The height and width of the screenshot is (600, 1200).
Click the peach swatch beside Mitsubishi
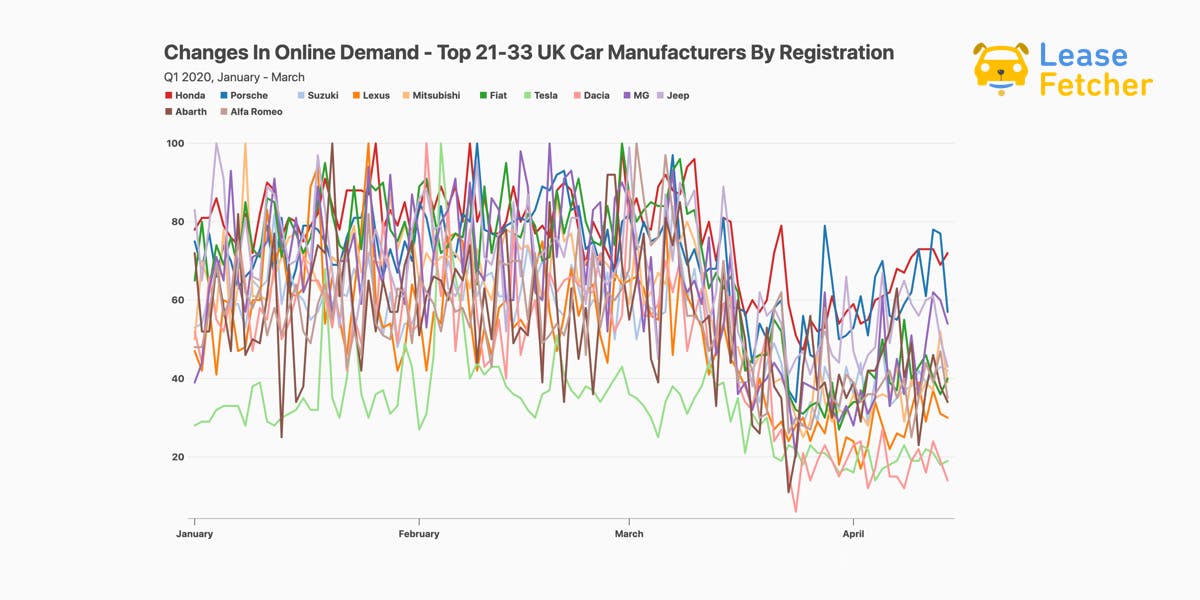click(406, 96)
